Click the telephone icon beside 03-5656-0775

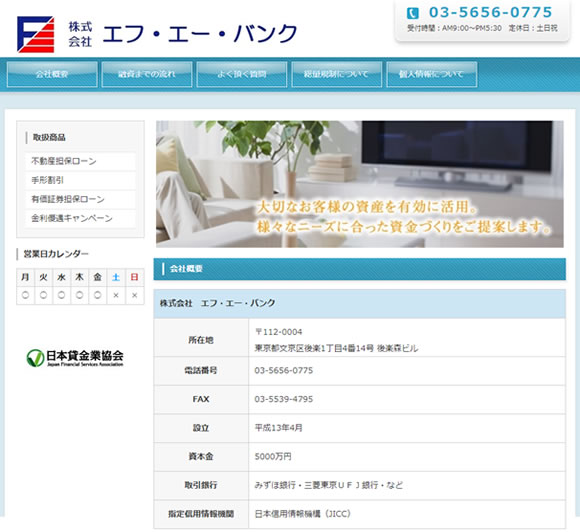click(412, 13)
